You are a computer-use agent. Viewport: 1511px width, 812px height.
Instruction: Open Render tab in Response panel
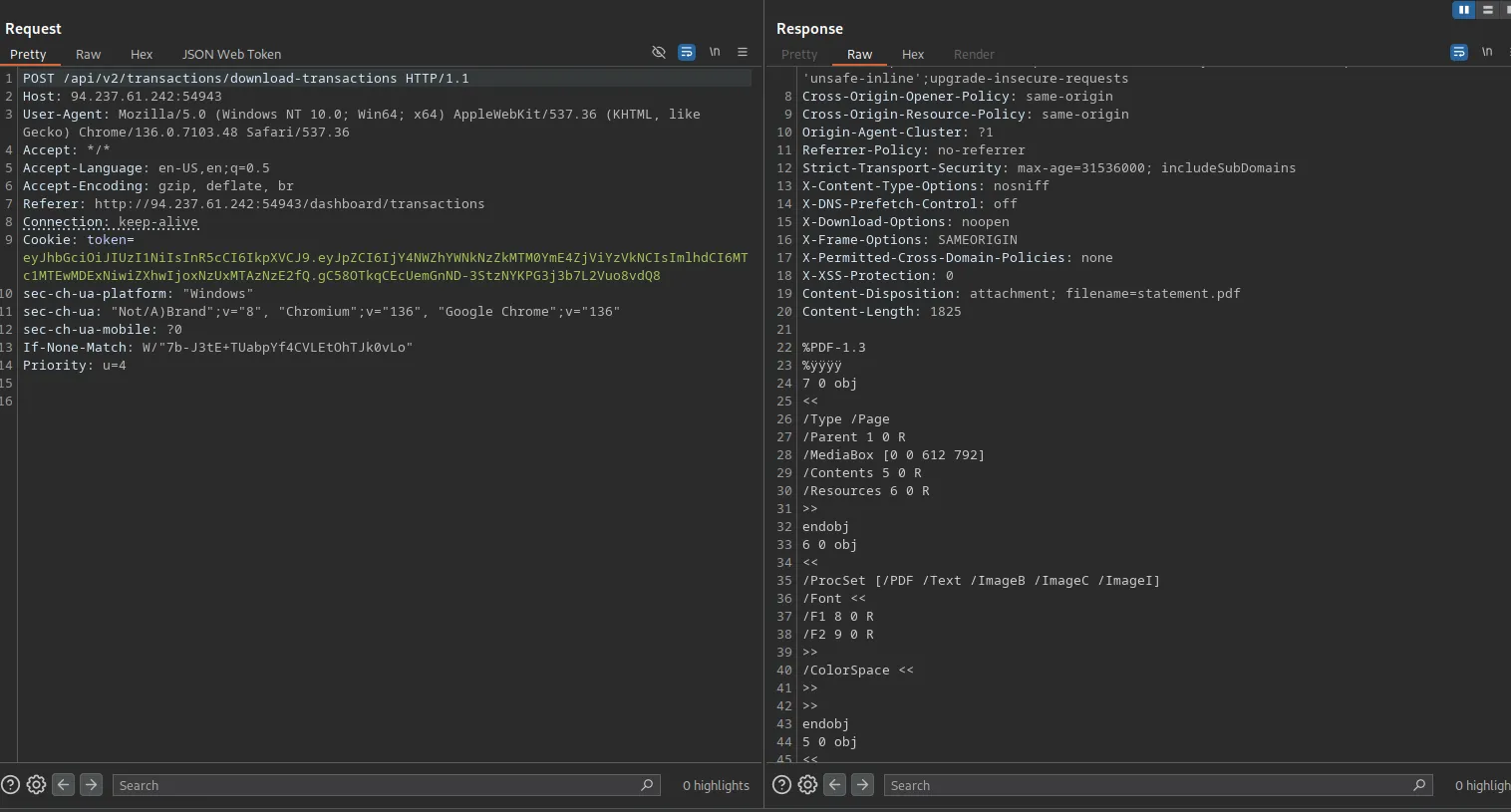pos(974,55)
